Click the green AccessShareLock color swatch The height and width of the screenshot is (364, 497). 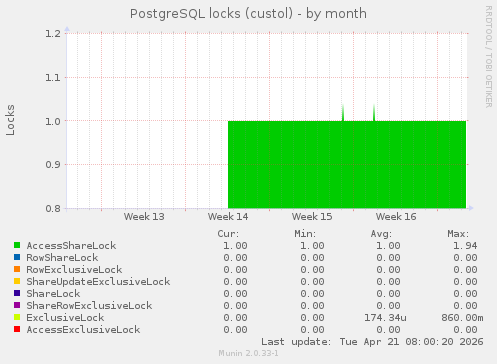[x=17, y=245]
